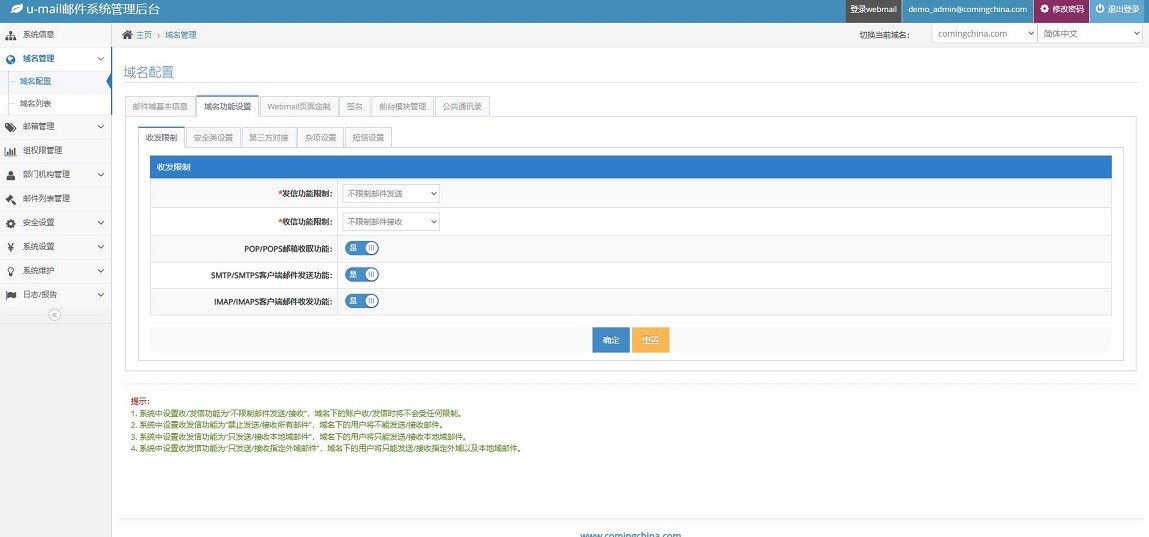Screen dimensions: 1149x537
Task: Select 收发限制 sub-tab
Action: [161, 138]
